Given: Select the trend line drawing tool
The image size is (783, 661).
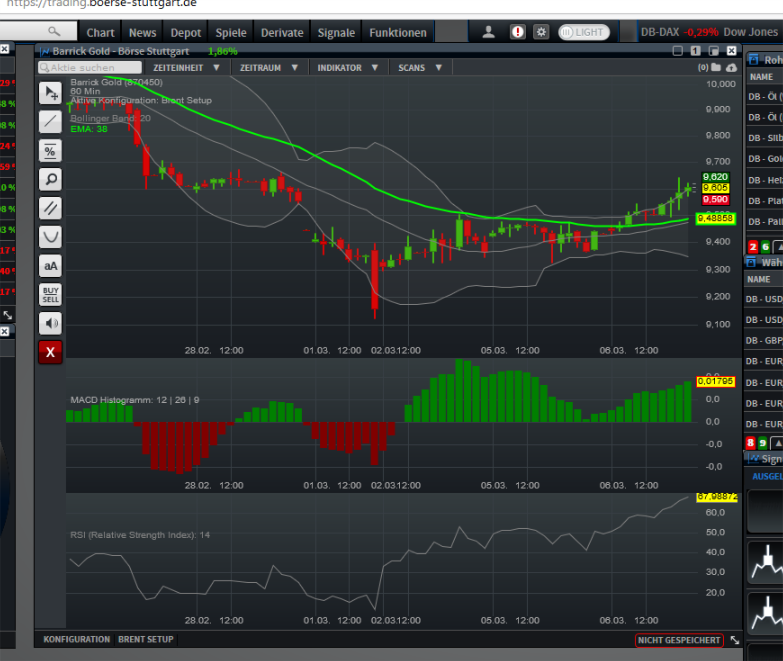Looking at the screenshot, I should [x=50, y=122].
